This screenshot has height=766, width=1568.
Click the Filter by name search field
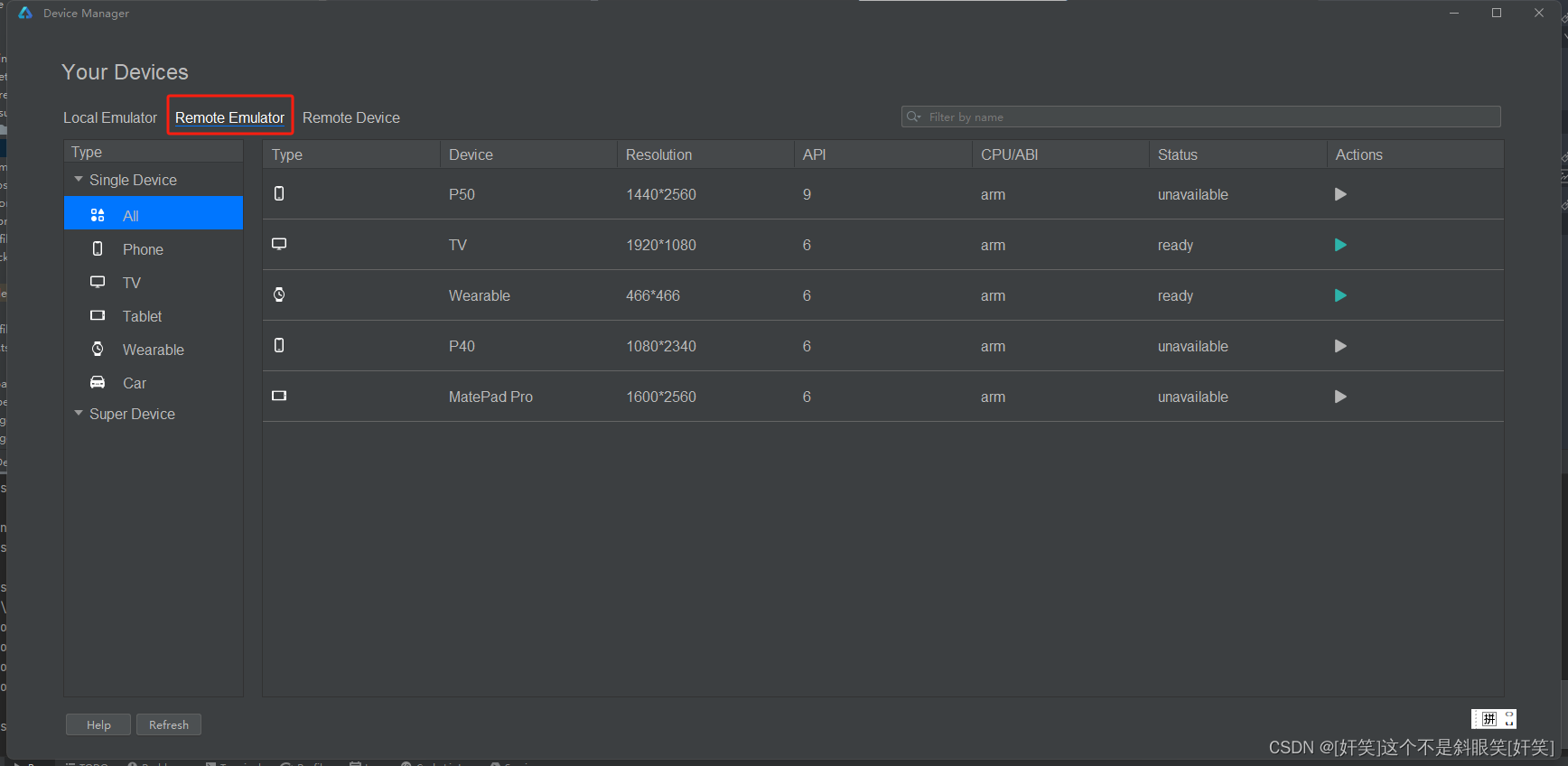[x=1201, y=117]
